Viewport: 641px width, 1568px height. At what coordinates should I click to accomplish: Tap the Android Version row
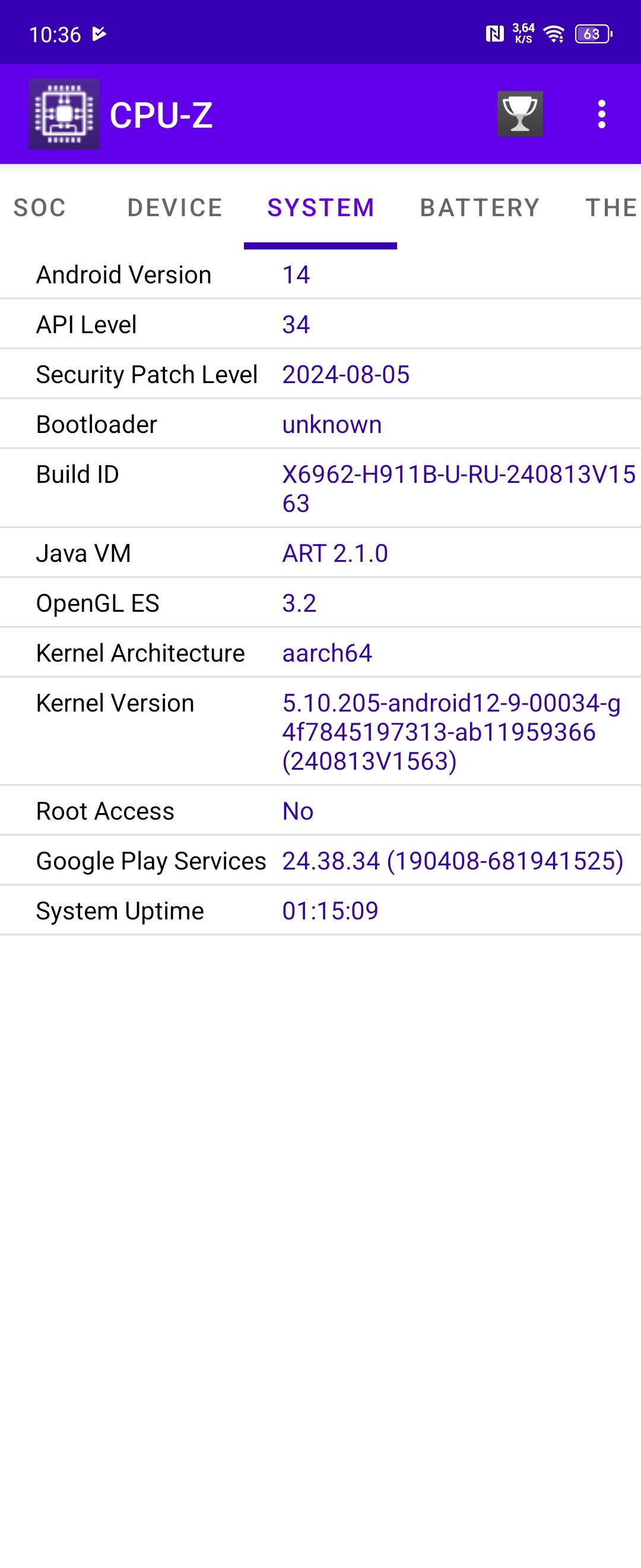320,274
